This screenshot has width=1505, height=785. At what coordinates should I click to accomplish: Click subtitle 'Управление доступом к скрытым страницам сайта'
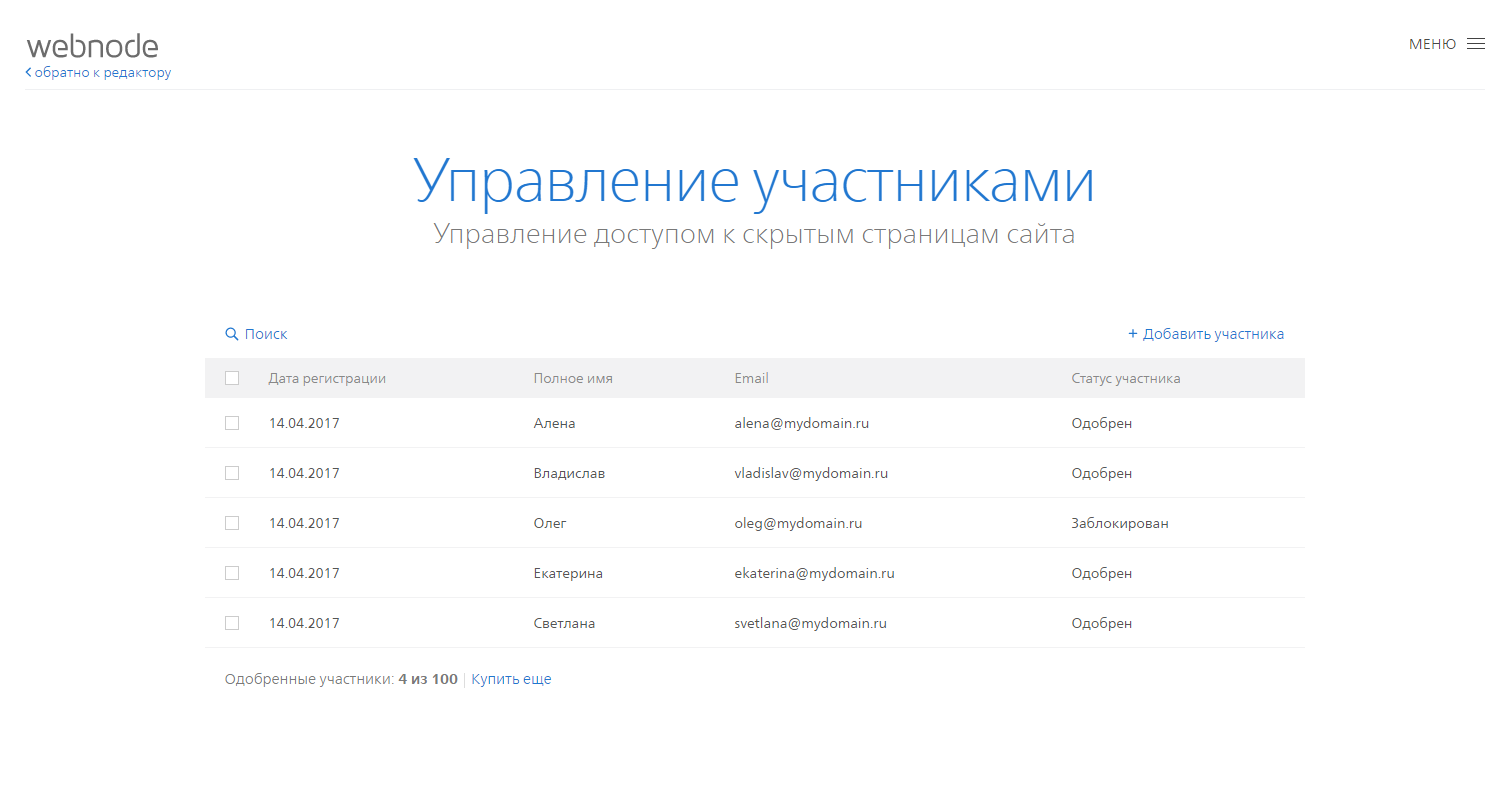pyautogui.click(x=754, y=235)
